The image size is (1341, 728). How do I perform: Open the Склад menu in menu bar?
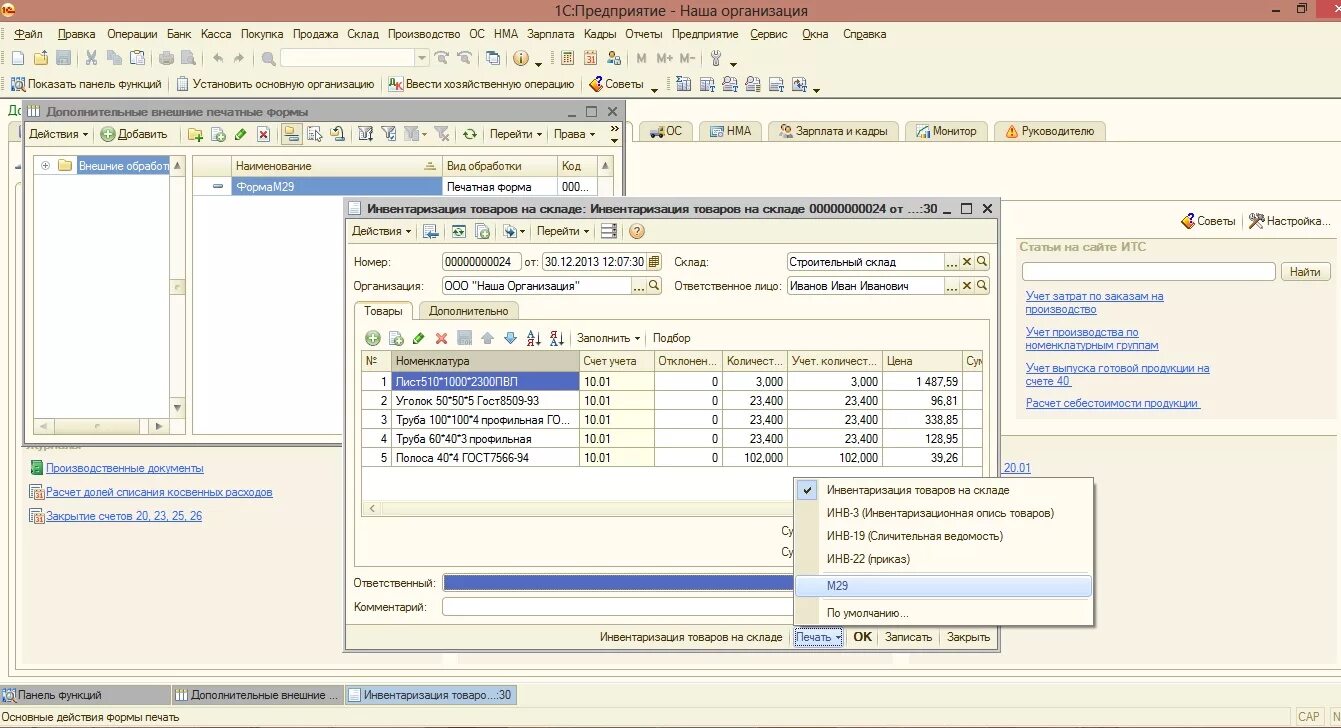[363, 34]
